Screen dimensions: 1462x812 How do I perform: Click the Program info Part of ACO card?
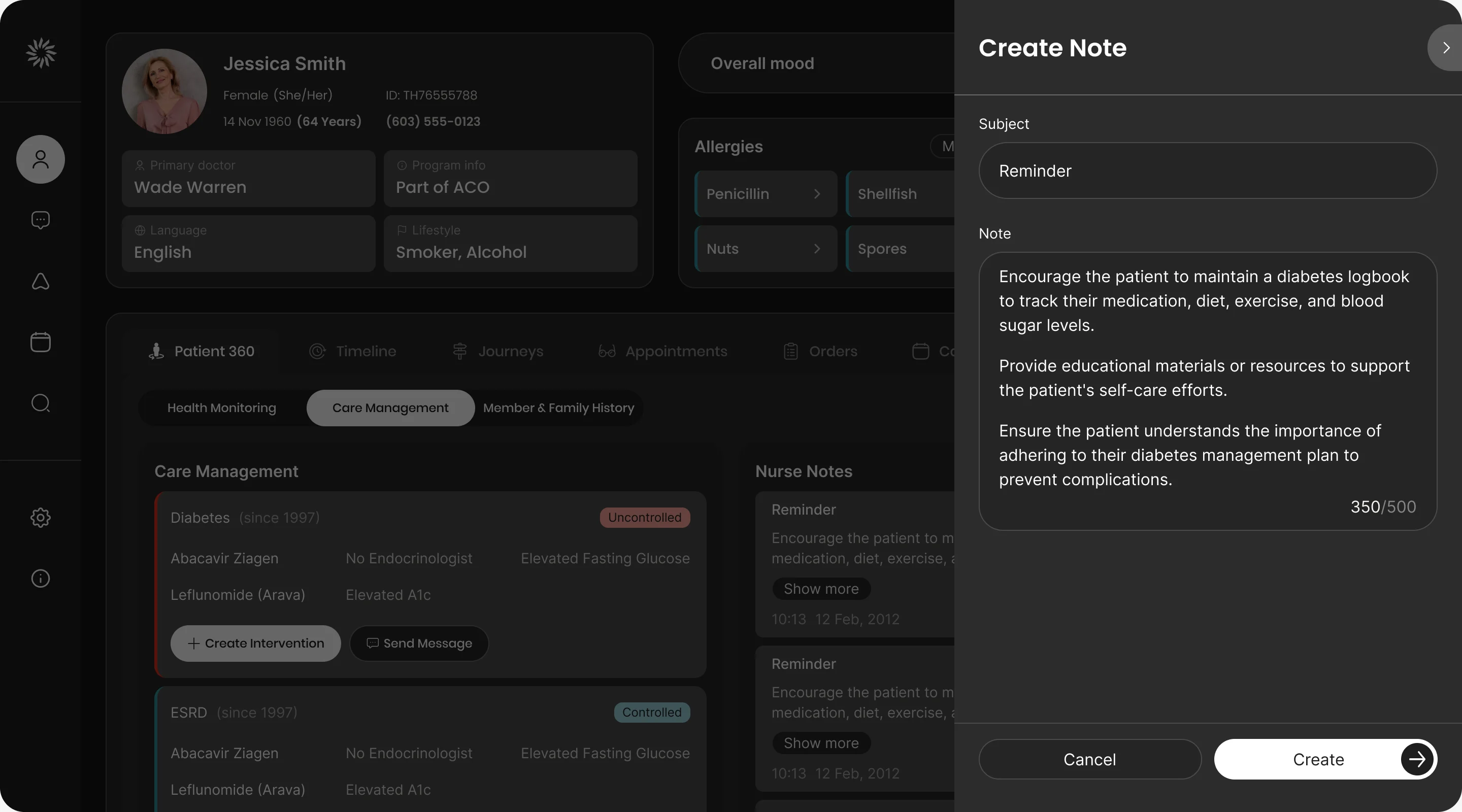[x=510, y=179]
